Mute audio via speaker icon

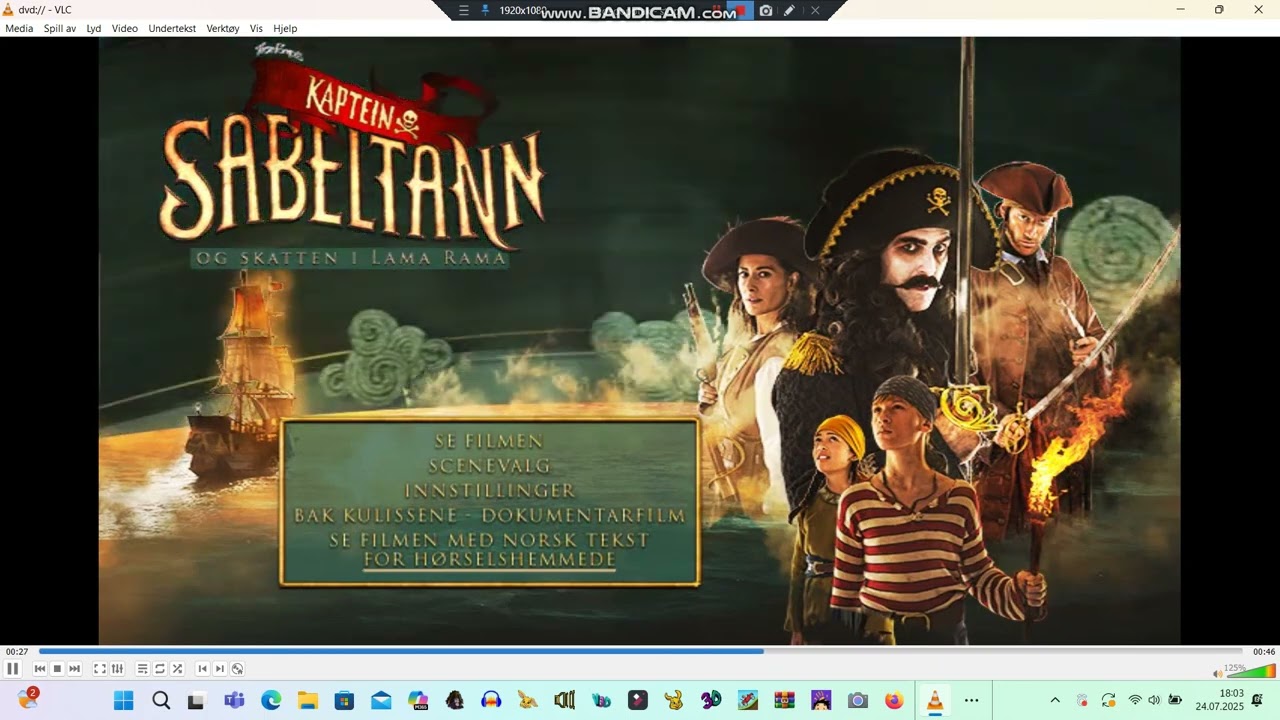(1217, 673)
